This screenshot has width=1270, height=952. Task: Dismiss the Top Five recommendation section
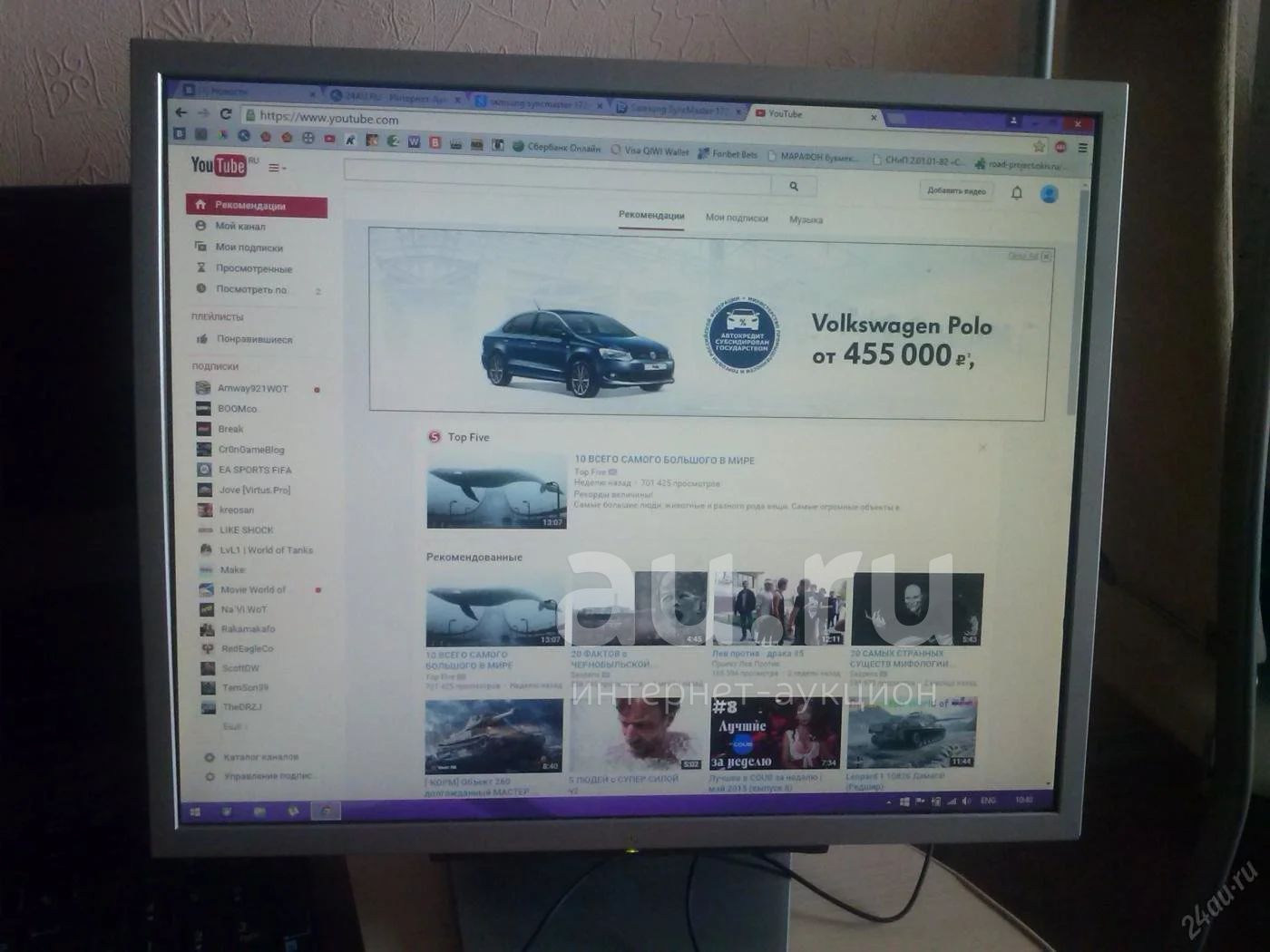coord(982,447)
